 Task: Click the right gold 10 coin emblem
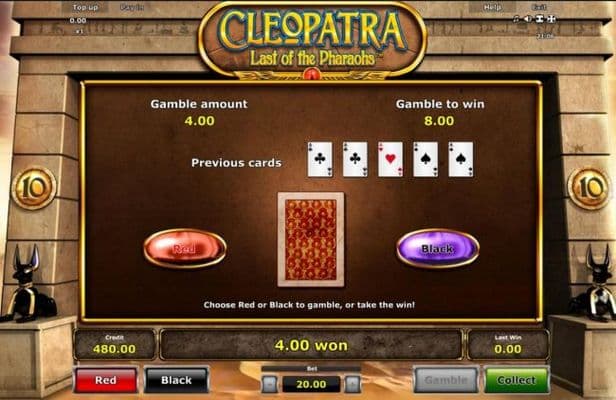point(589,188)
